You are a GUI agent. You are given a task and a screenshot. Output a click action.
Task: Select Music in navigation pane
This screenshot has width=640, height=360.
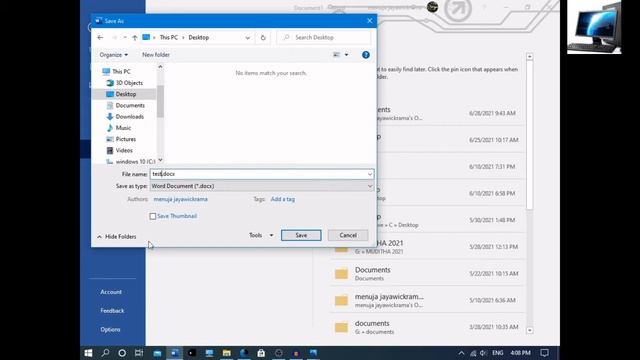tap(123, 128)
